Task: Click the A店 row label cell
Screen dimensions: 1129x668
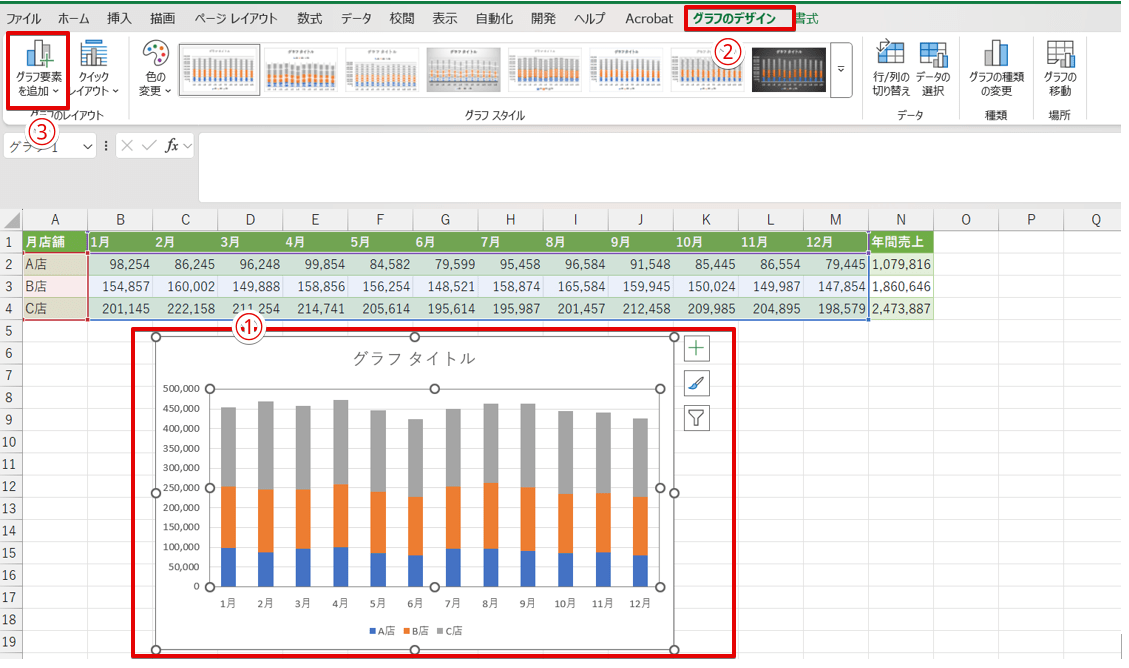Action: tap(55, 264)
